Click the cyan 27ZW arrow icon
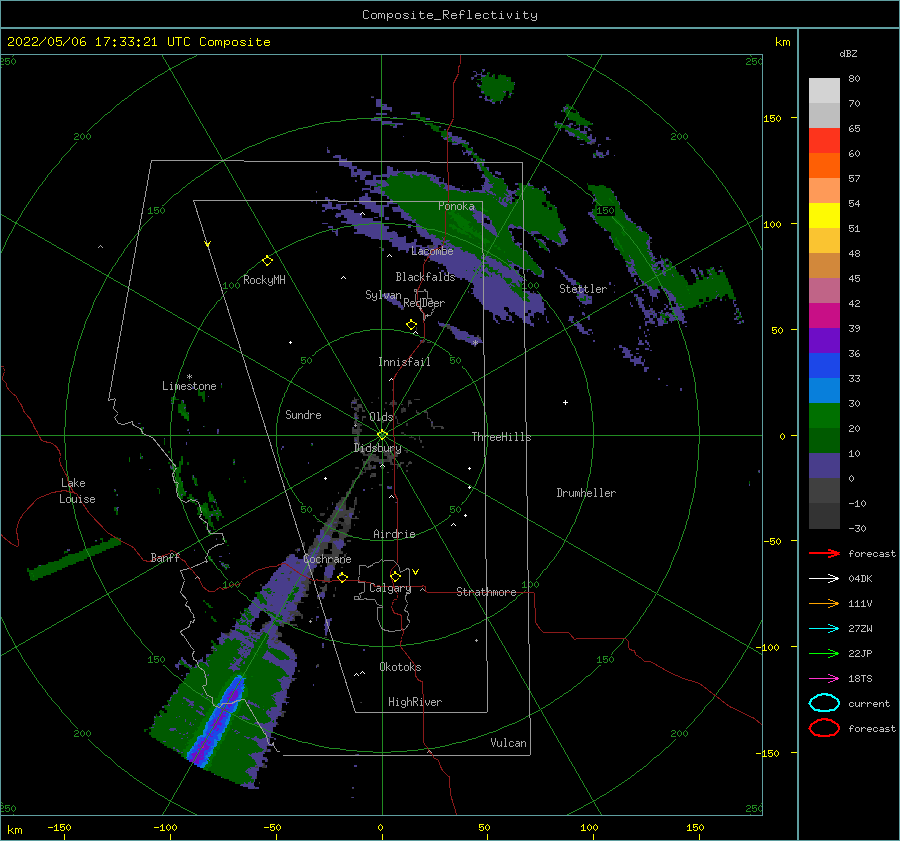 (824, 629)
